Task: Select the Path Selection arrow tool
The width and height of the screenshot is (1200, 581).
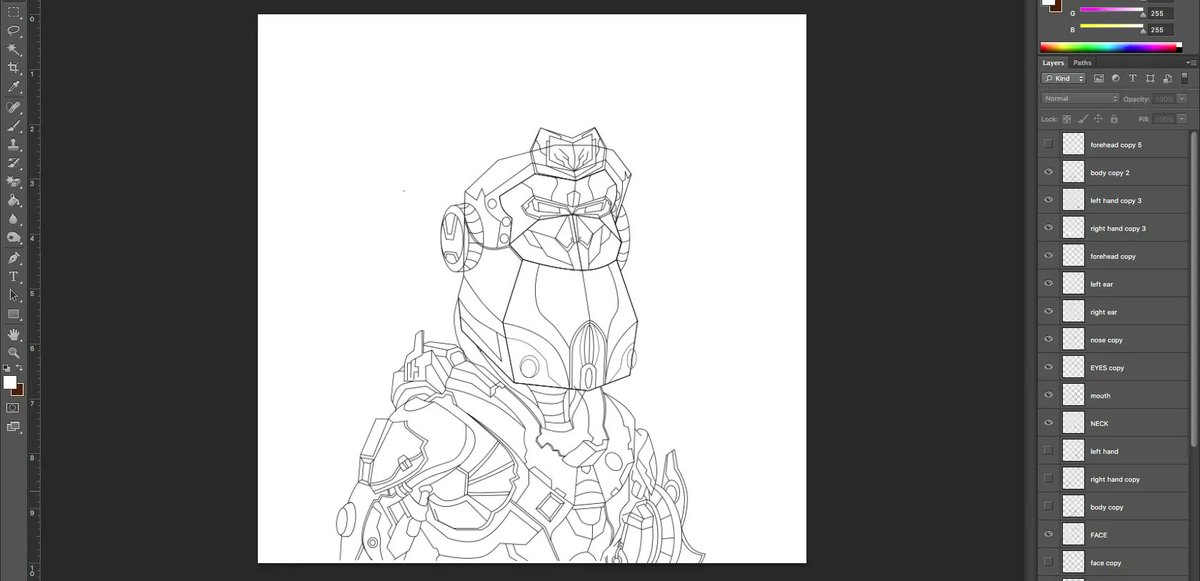Action: [x=14, y=295]
